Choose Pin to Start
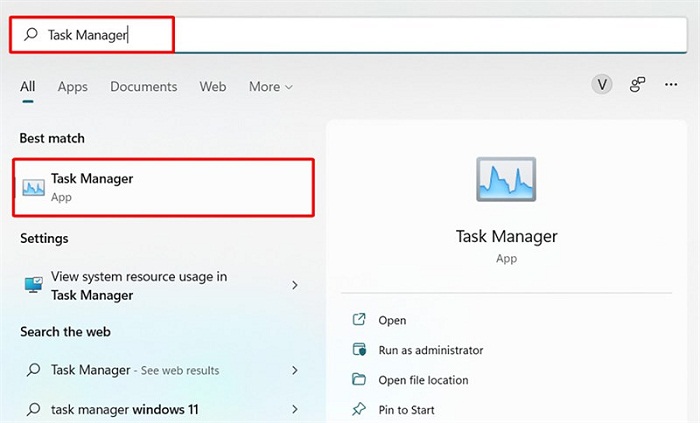 (x=406, y=410)
